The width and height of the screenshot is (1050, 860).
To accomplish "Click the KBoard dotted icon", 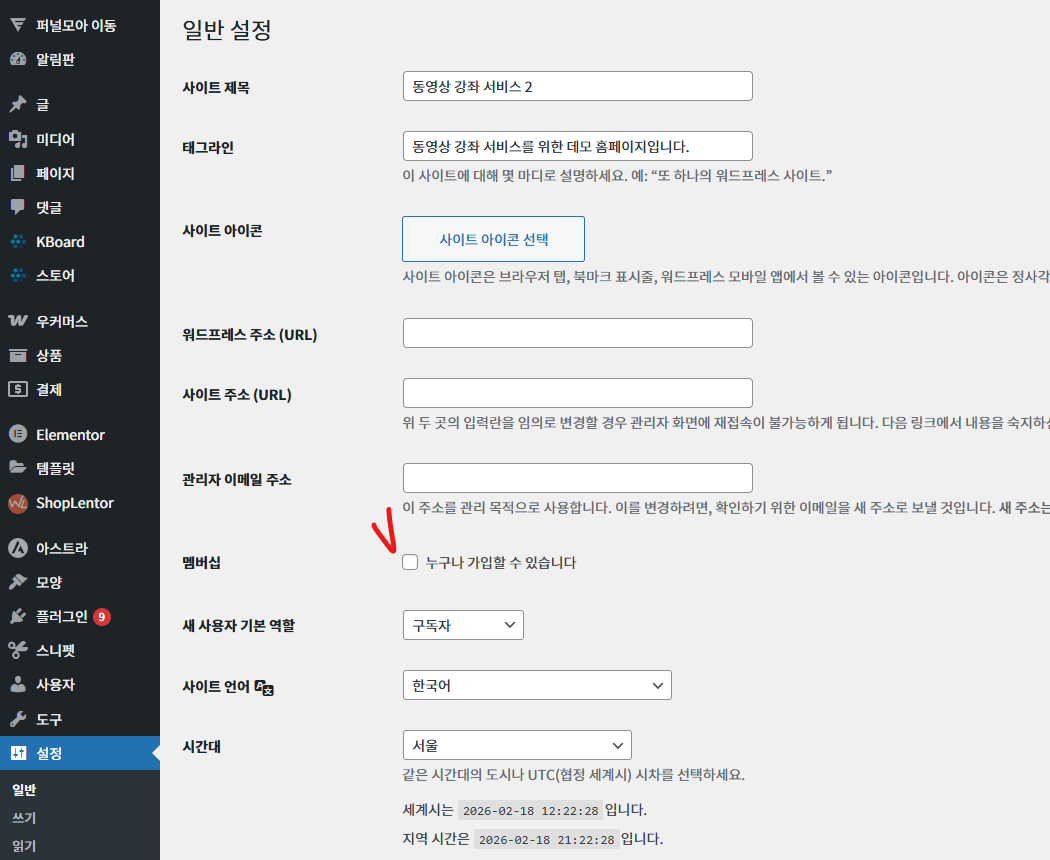I will [x=18, y=241].
